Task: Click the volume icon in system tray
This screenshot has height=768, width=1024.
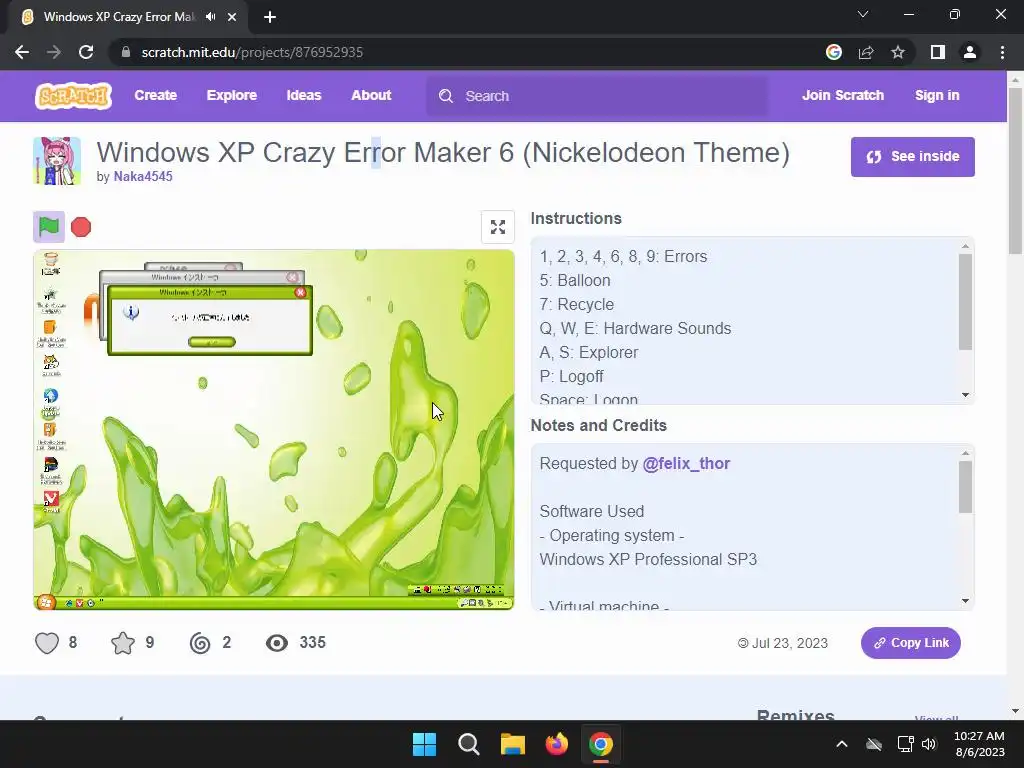Action: click(x=929, y=744)
